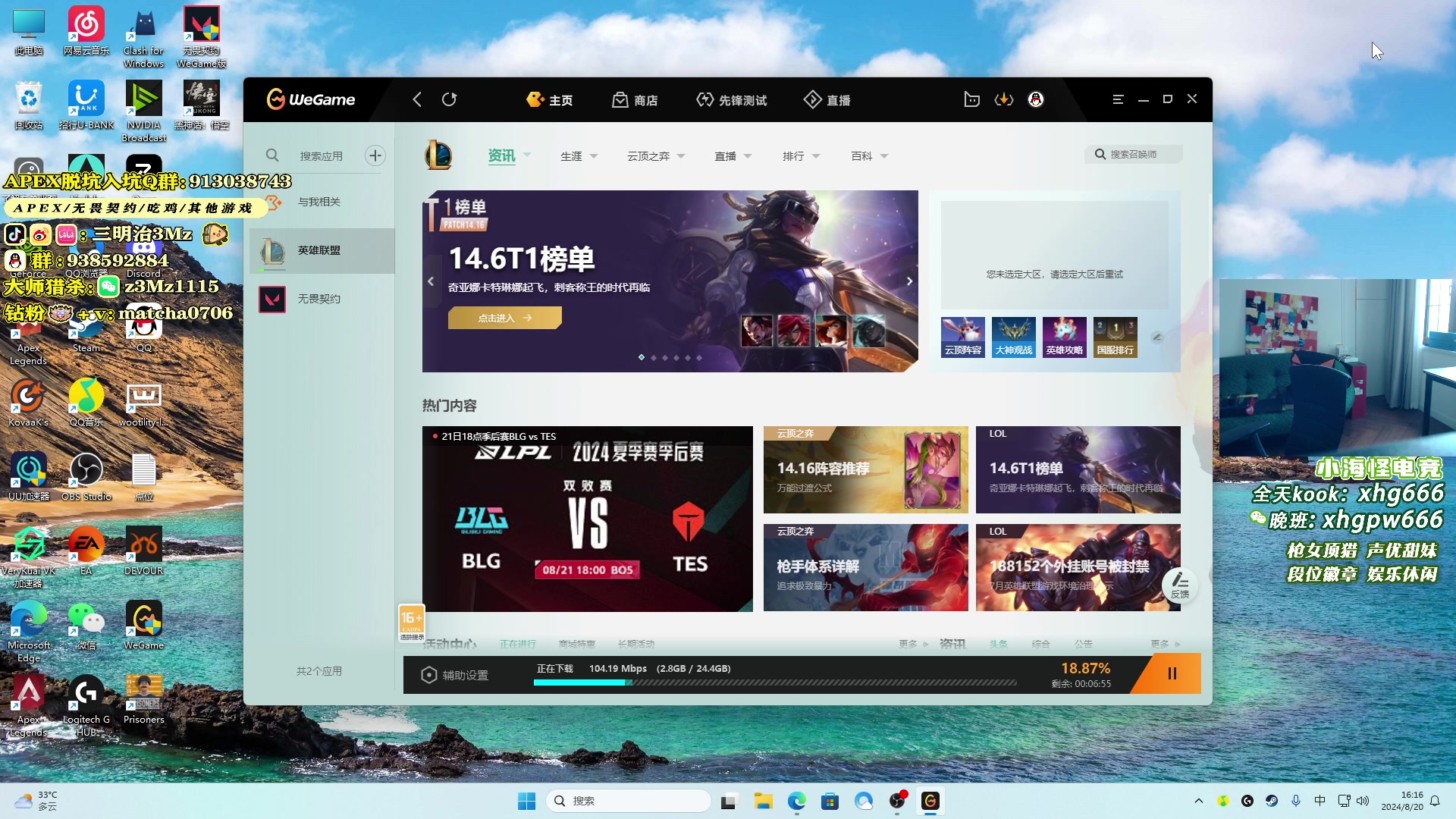Select the last banner pagination dot

click(699, 357)
